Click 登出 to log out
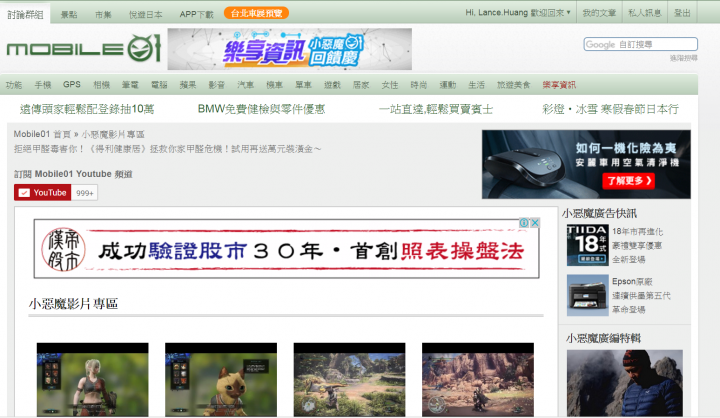Viewport: 720px width, 418px height. pos(682,13)
